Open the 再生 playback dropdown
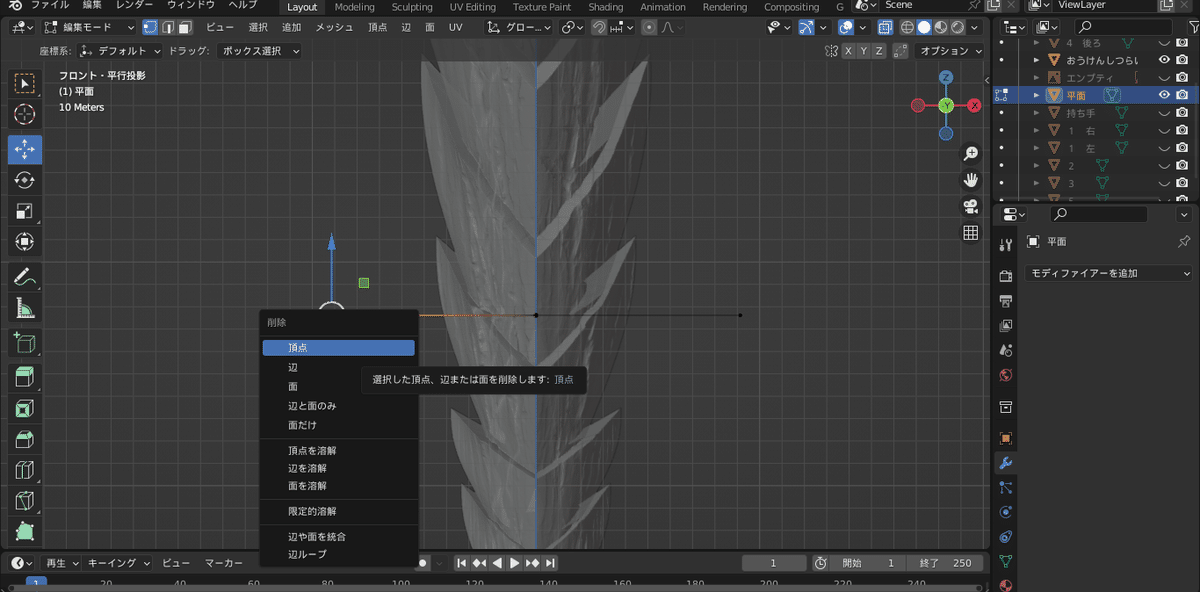This screenshot has width=1200, height=592. pyautogui.click(x=59, y=563)
